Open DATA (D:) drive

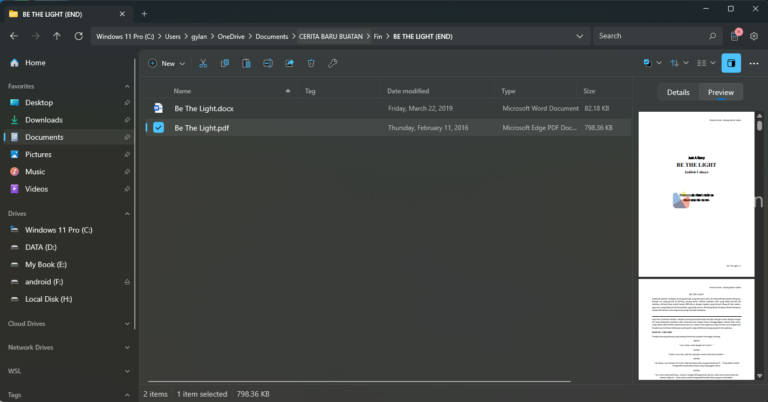coord(69,247)
